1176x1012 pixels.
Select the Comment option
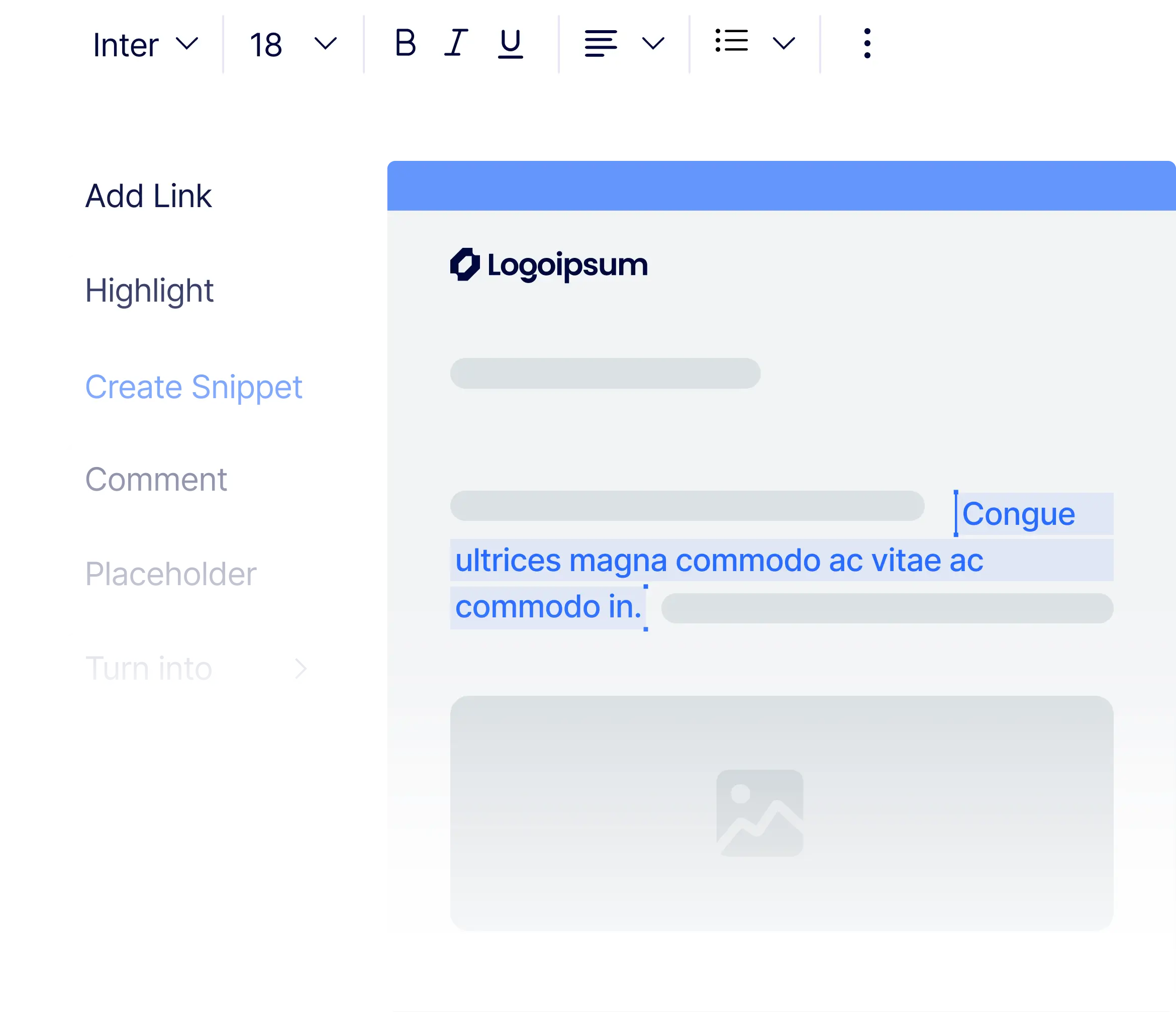pos(201,479)
